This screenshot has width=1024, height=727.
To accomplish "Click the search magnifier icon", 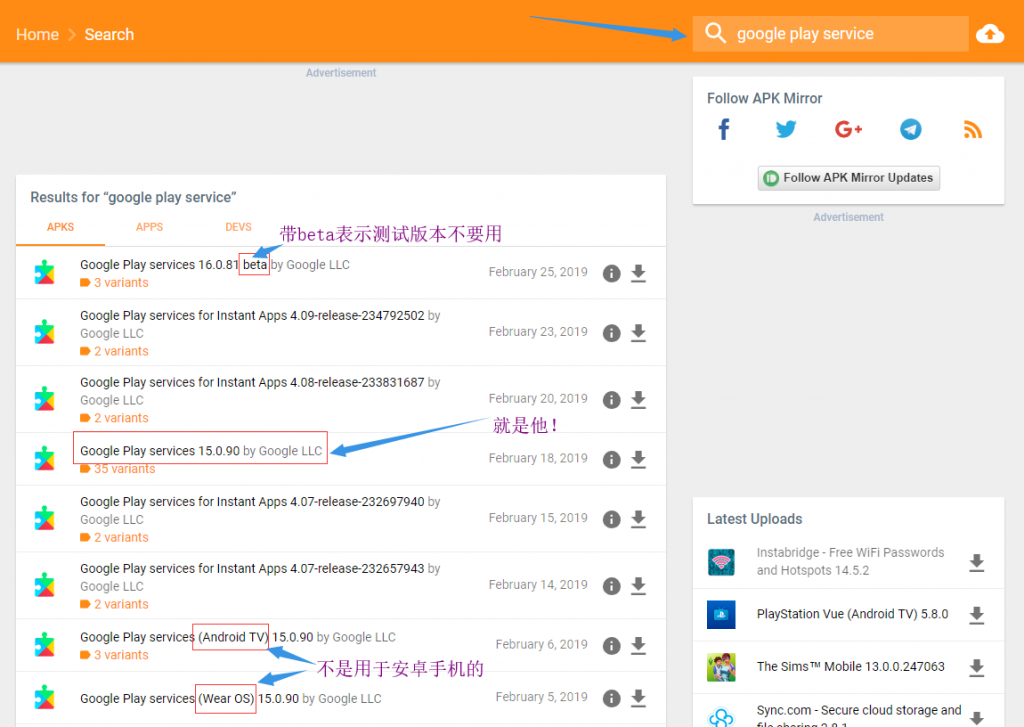I will [715, 33].
